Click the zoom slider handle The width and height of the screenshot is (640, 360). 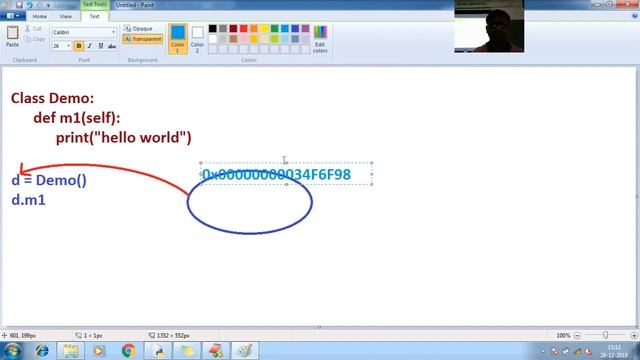[x=605, y=335]
